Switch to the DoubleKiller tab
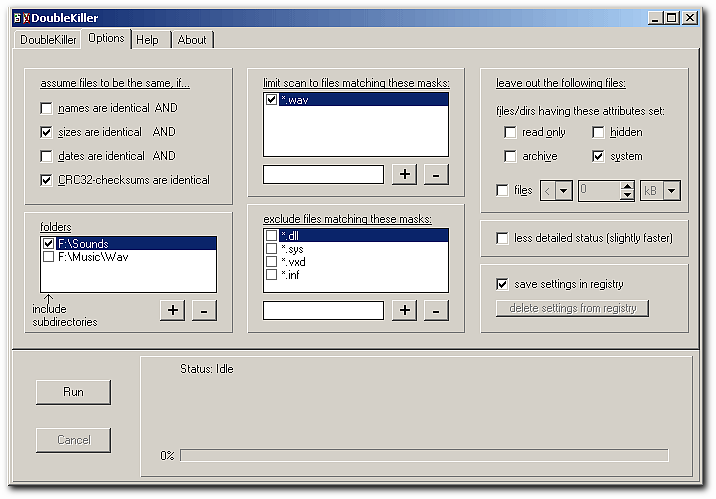The image size is (716, 499). tap(48, 40)
